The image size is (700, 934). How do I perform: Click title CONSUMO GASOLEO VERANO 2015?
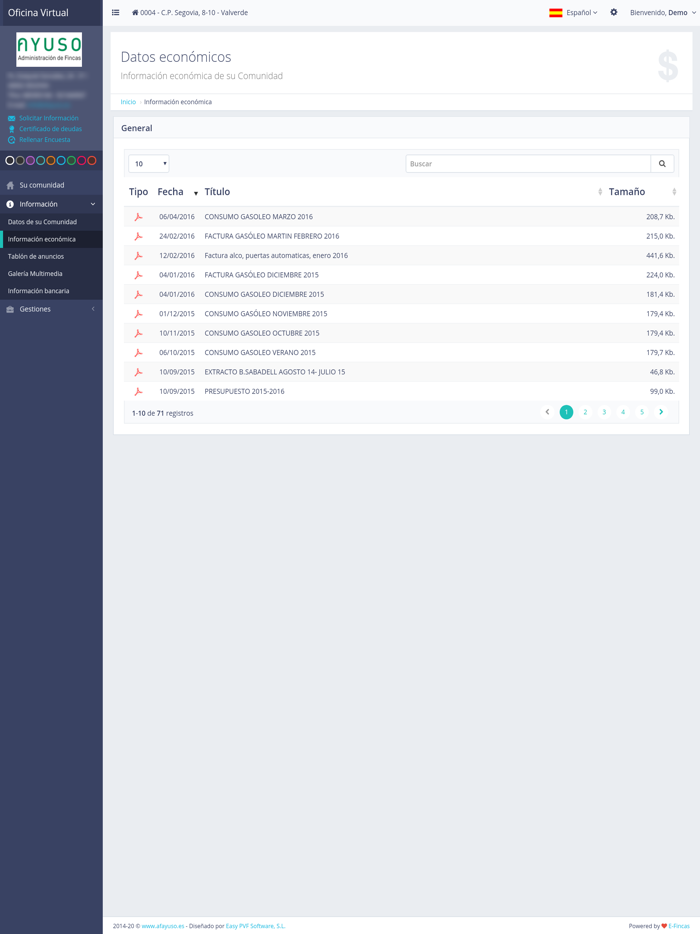260,353
